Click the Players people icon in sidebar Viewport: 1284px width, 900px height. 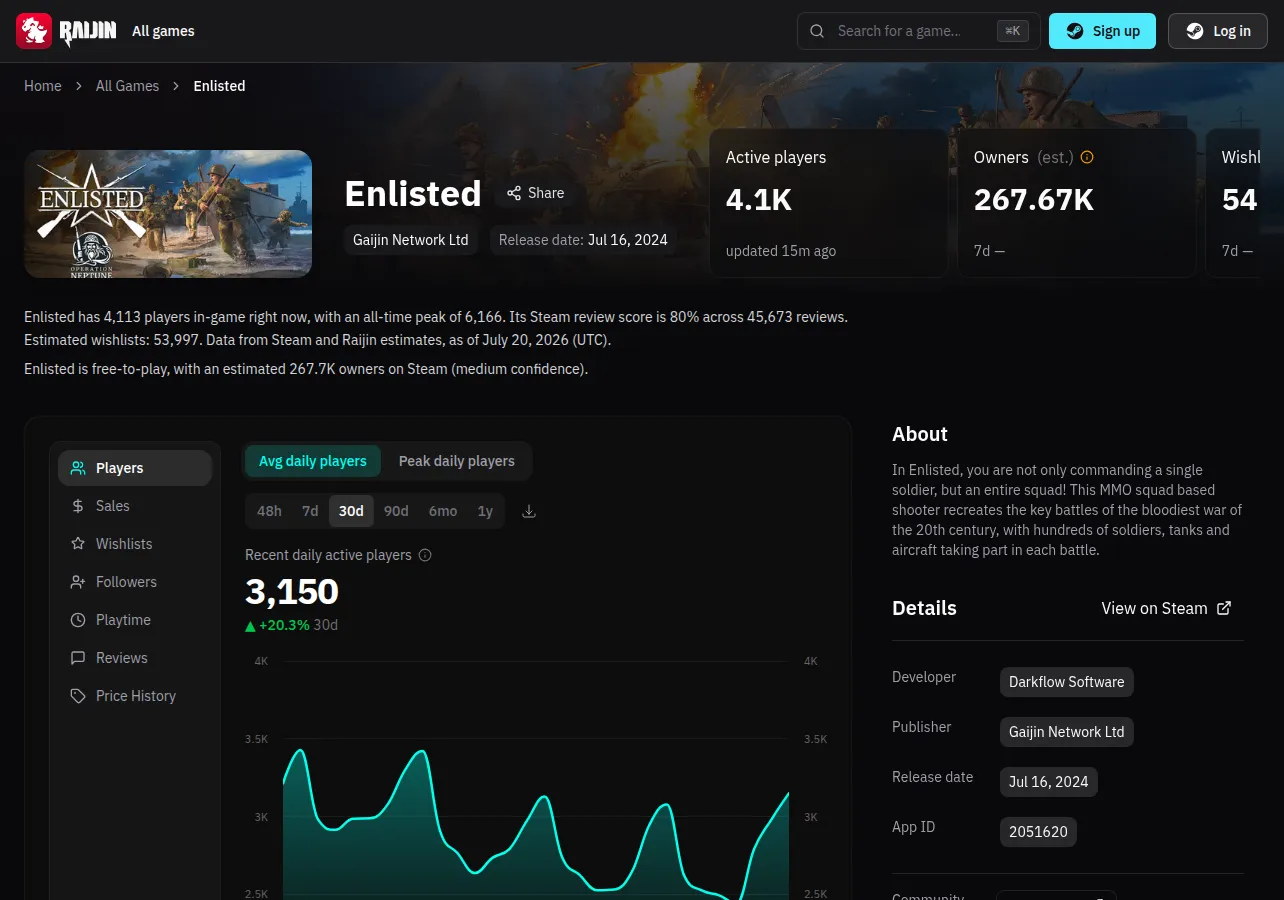pos(78,468)
